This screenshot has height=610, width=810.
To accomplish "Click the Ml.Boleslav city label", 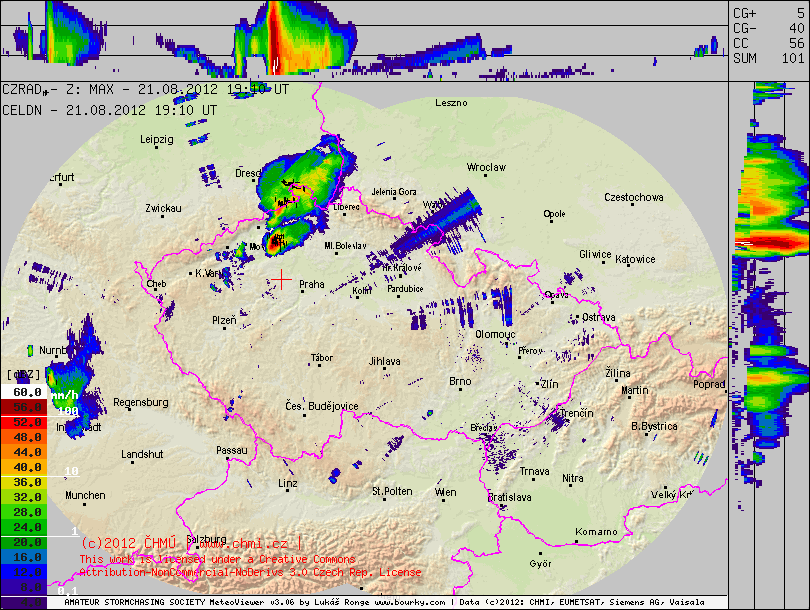I will tap(346, 246).
